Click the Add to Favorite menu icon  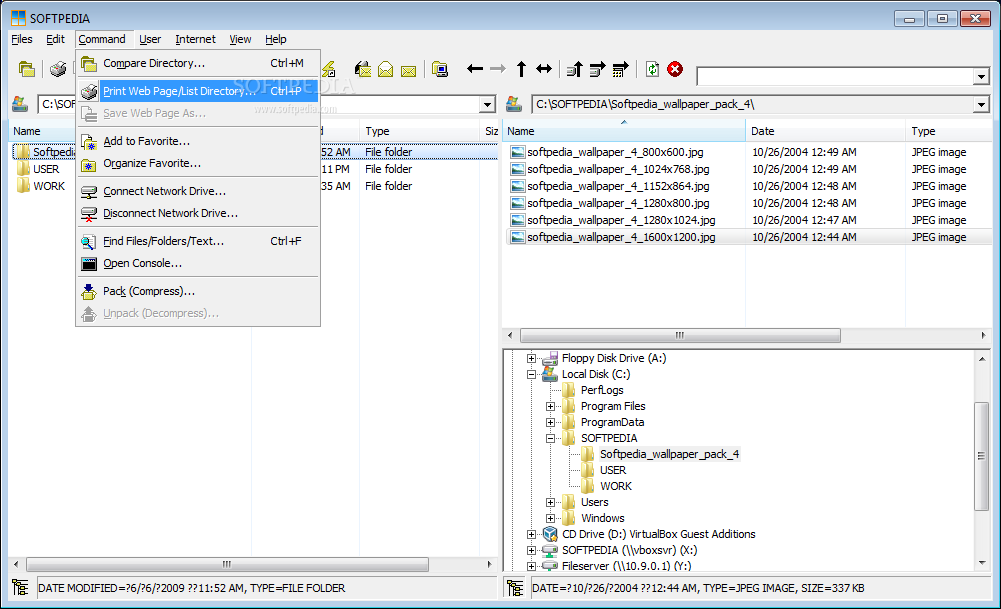point(89,142)
